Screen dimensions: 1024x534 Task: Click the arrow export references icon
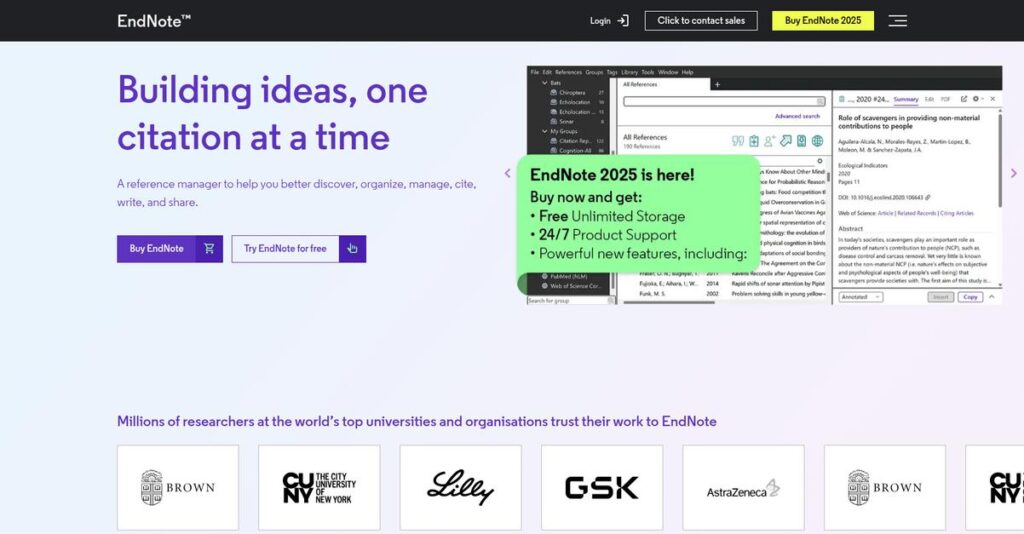coord(786,141)
